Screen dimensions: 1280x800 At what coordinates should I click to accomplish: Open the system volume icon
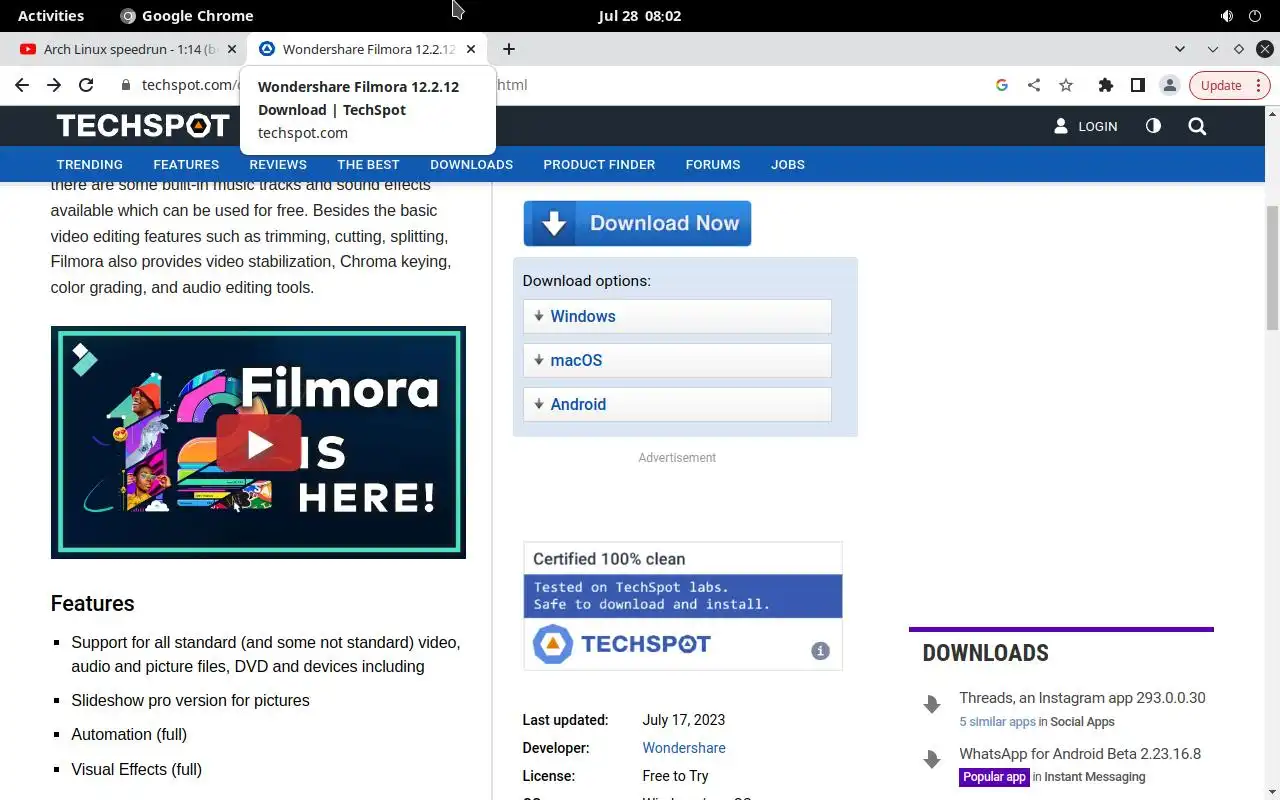click(x=1227, y=16)
